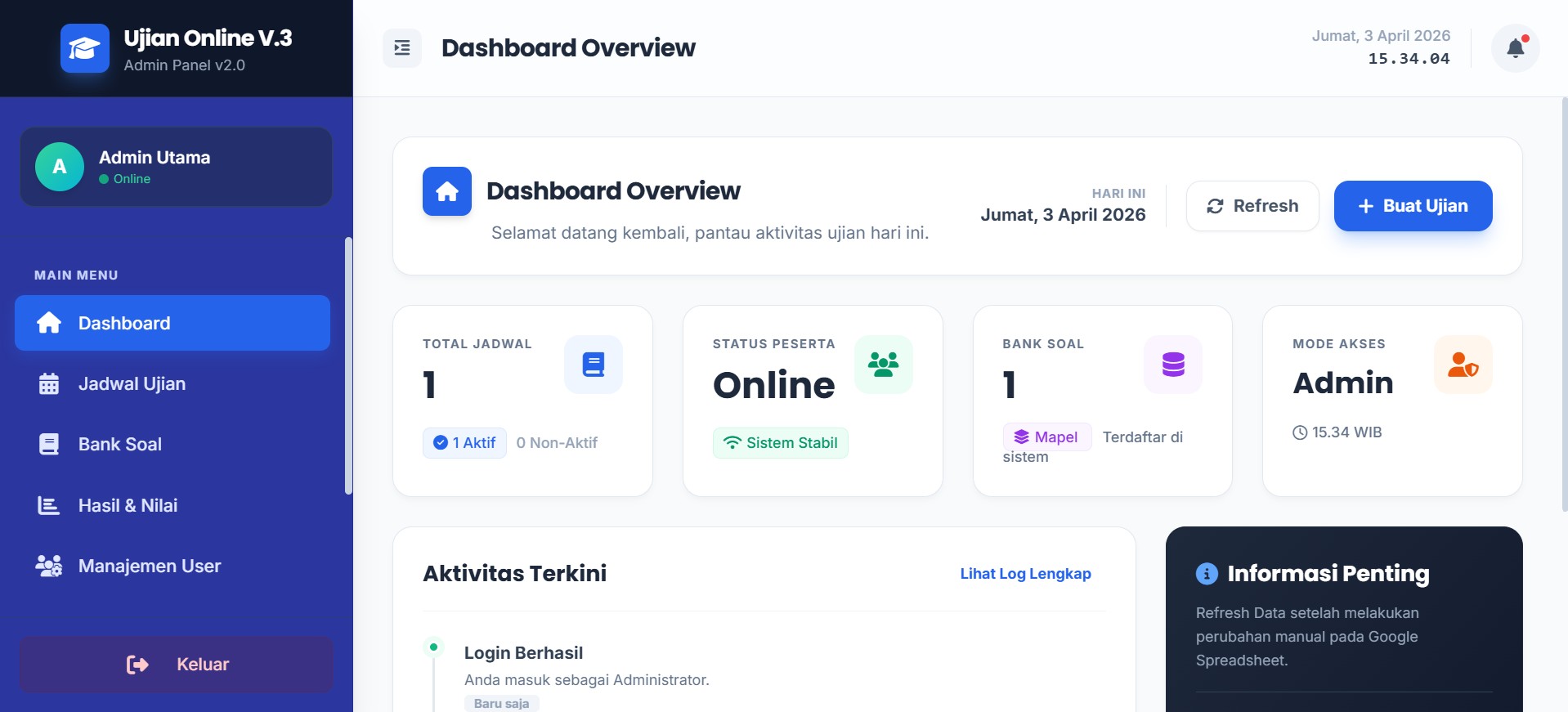Click the Keluar logout button

click(177, 664)
